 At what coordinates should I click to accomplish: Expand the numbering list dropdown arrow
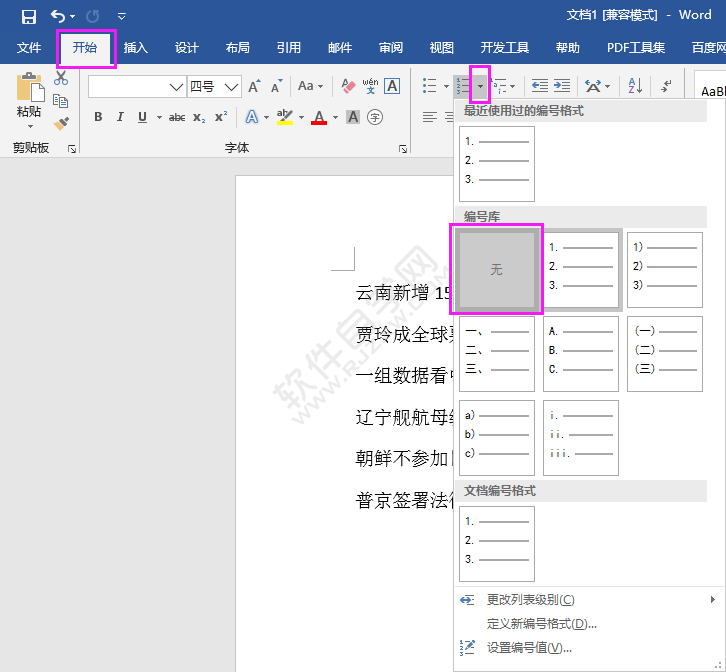click(481, 87)
